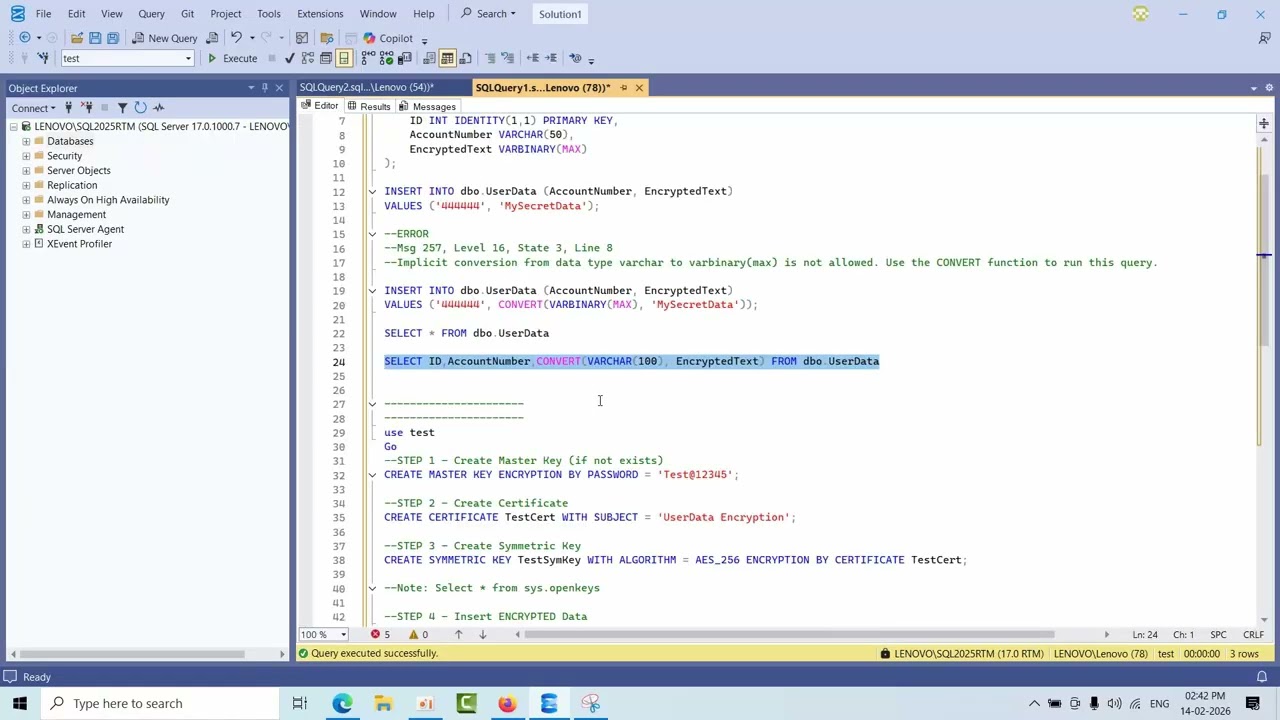Expand the Server Objects node
Screen dimensions: 1280x720
click(26, 170)
